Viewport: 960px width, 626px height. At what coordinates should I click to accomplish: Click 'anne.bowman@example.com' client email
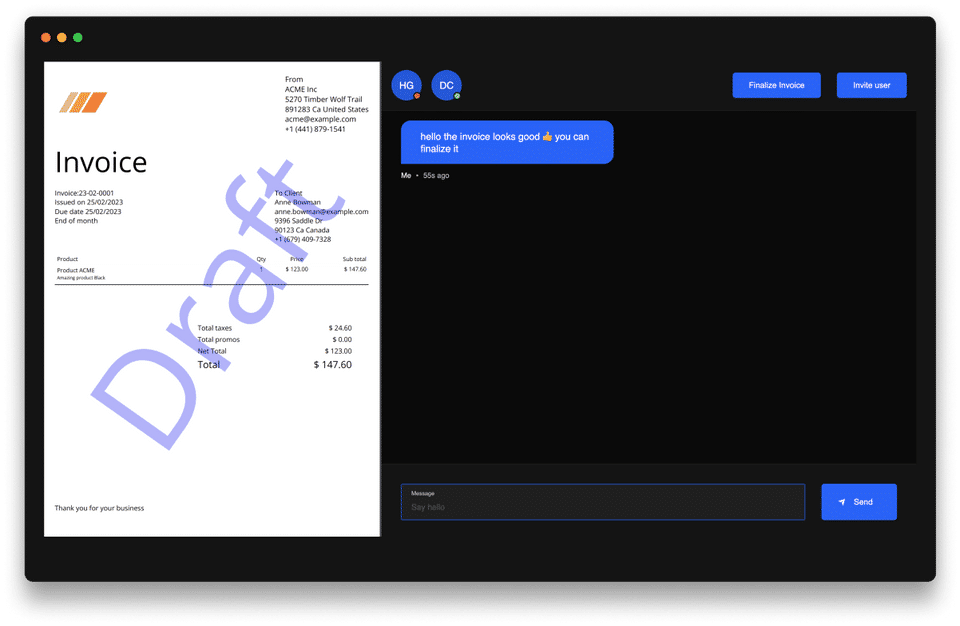coord(321,211)
